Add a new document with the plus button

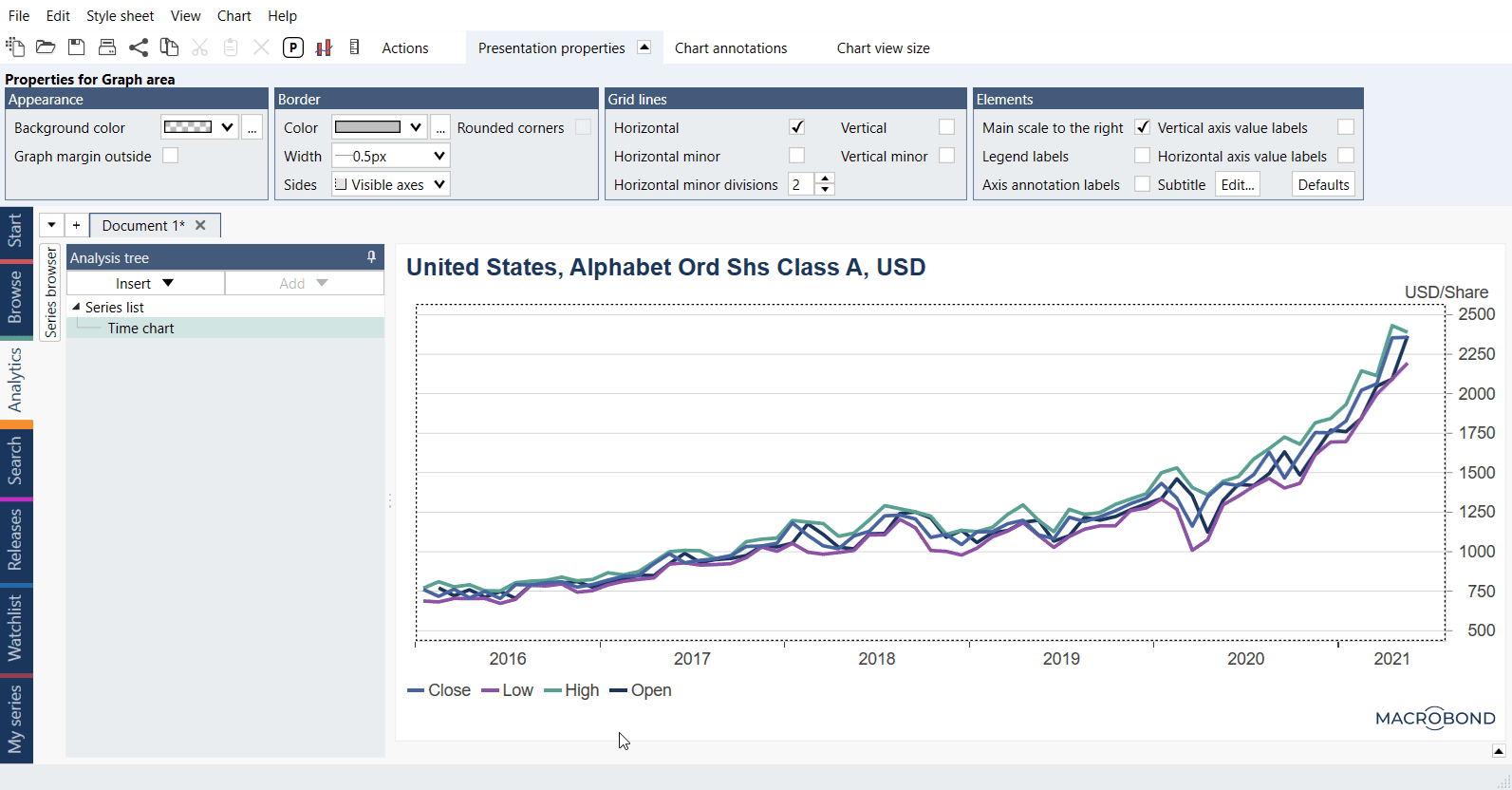pos(76,225)
